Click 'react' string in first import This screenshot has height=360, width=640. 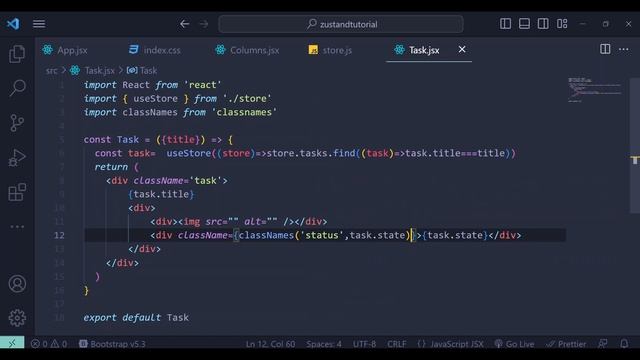click(202, 85)
